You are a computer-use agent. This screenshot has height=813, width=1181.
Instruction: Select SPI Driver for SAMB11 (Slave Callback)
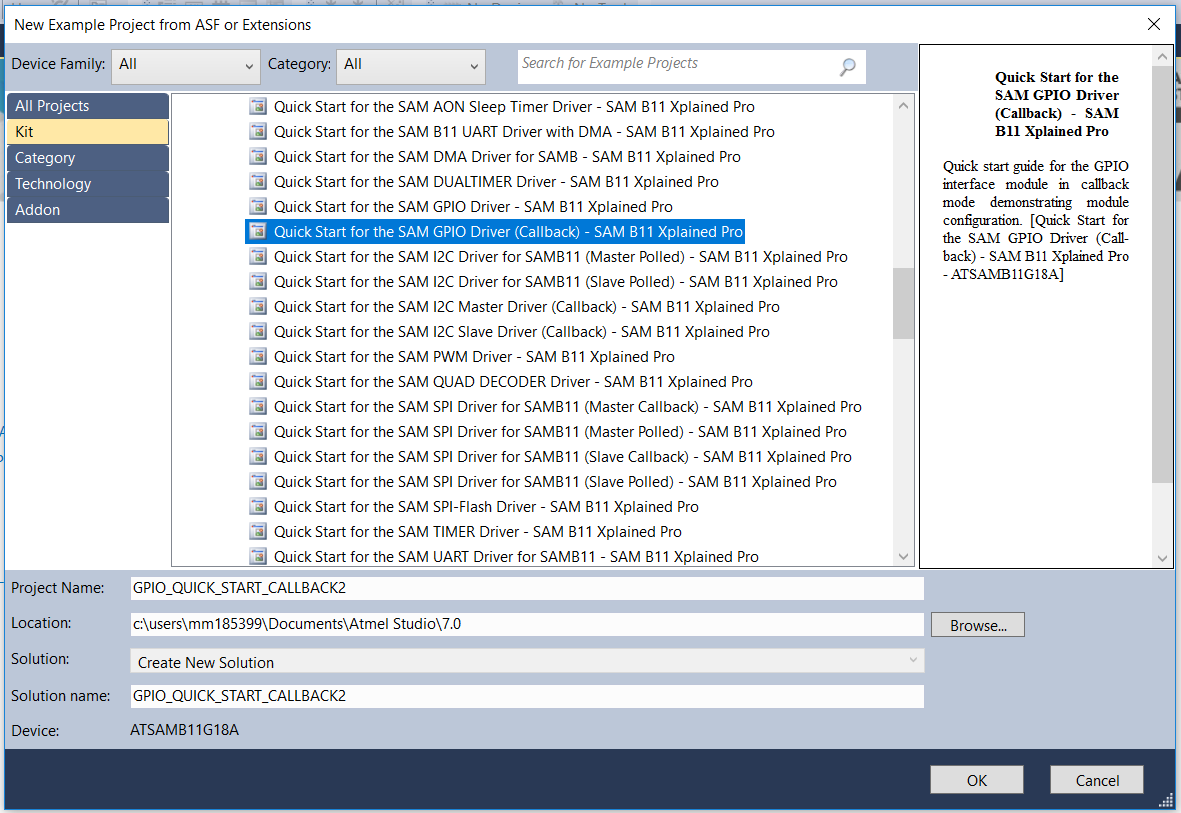[x=563, y=456]
